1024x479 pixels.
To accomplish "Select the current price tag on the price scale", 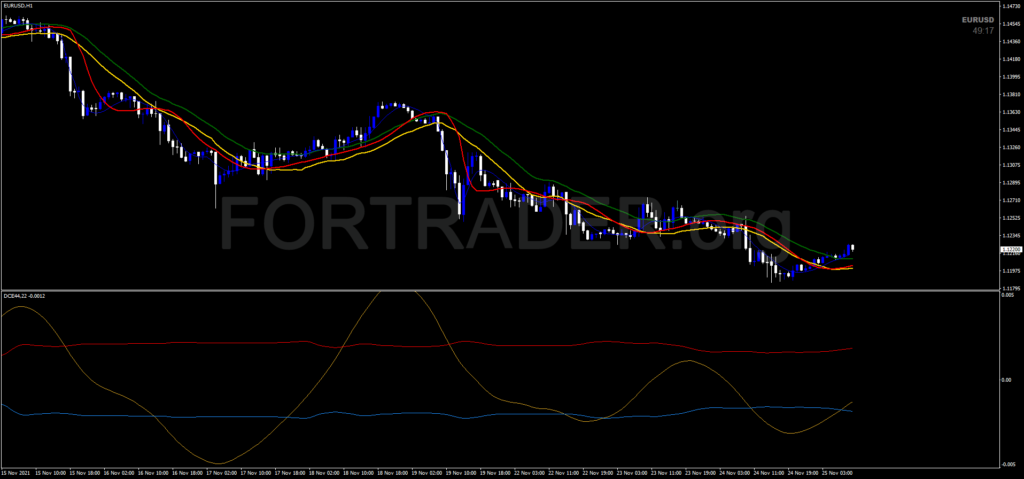I will [x=1010, y=250].
